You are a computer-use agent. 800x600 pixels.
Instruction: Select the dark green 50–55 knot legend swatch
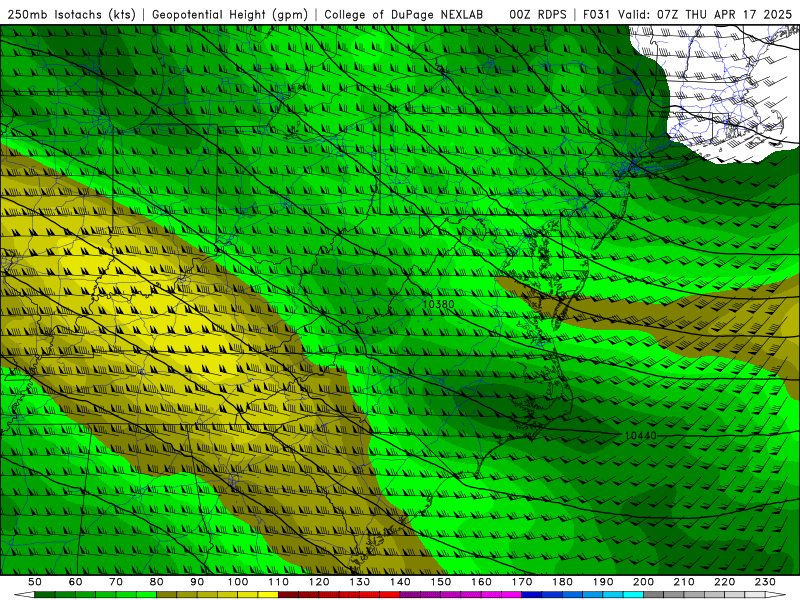click(x=44, y=594)
